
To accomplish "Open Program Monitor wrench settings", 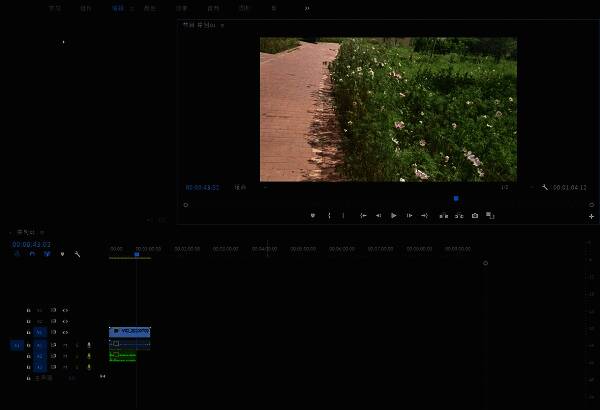I will [545, 187].
